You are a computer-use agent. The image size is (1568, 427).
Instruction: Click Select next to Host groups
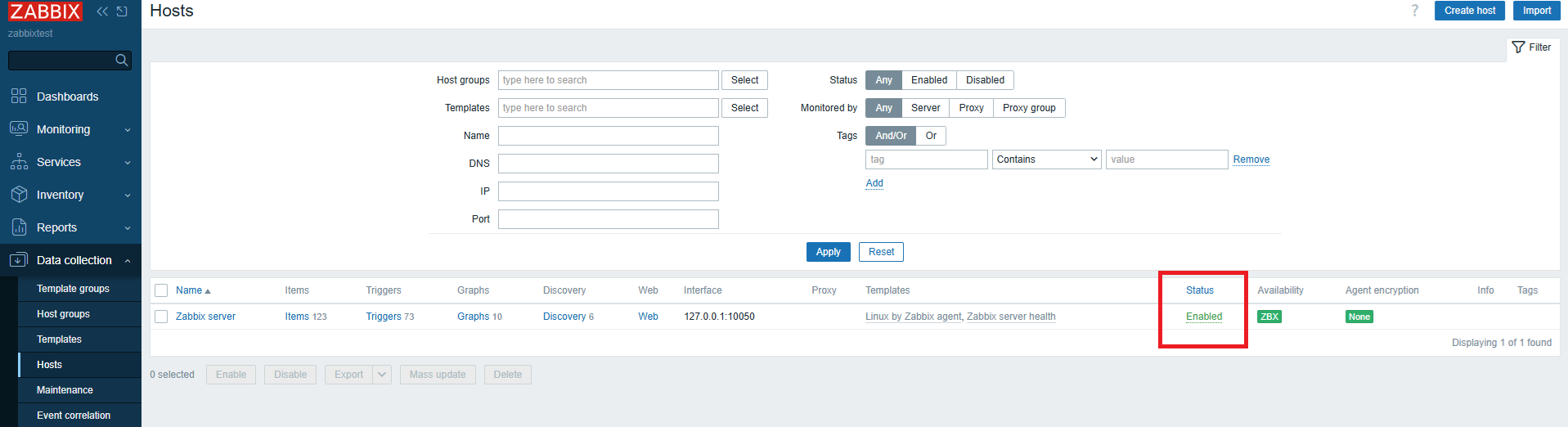click(744, 80)
